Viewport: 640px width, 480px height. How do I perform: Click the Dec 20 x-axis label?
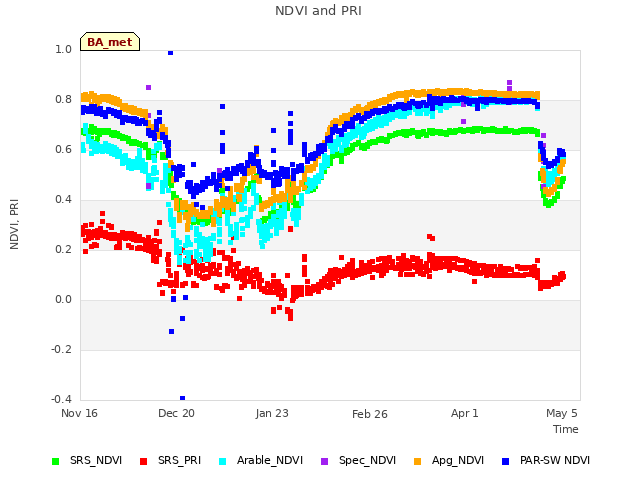[176, 413]
